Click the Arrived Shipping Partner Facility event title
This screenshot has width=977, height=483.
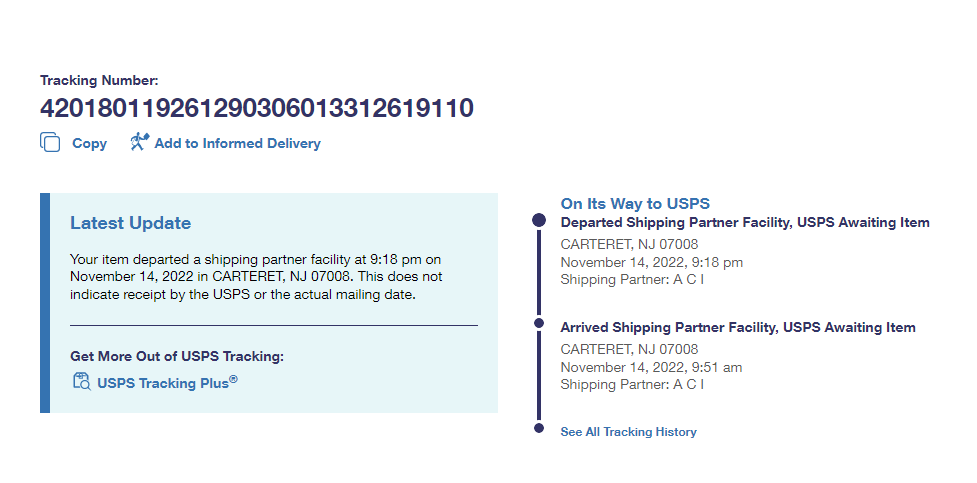[738, 327]
